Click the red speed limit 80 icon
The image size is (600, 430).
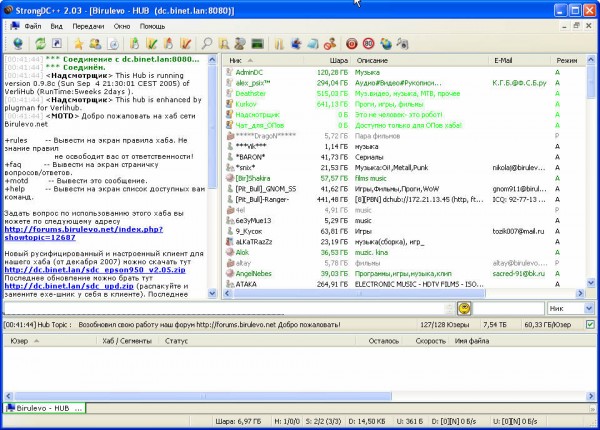coord(368,43)
